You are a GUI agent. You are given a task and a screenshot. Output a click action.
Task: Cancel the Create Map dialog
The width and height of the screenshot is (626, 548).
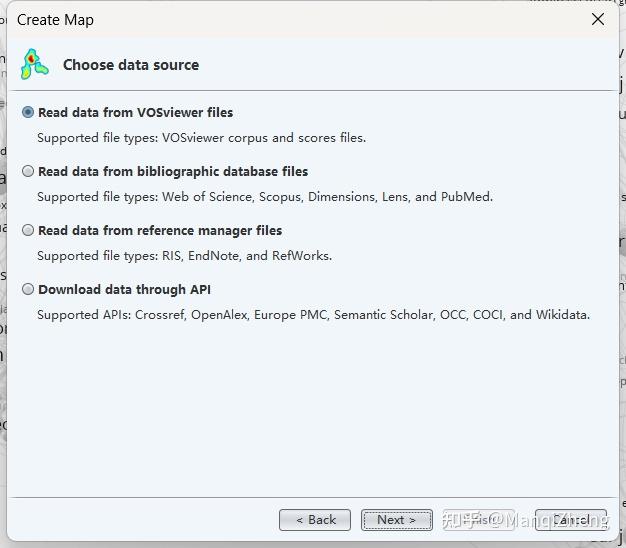(x=571, y=520)
